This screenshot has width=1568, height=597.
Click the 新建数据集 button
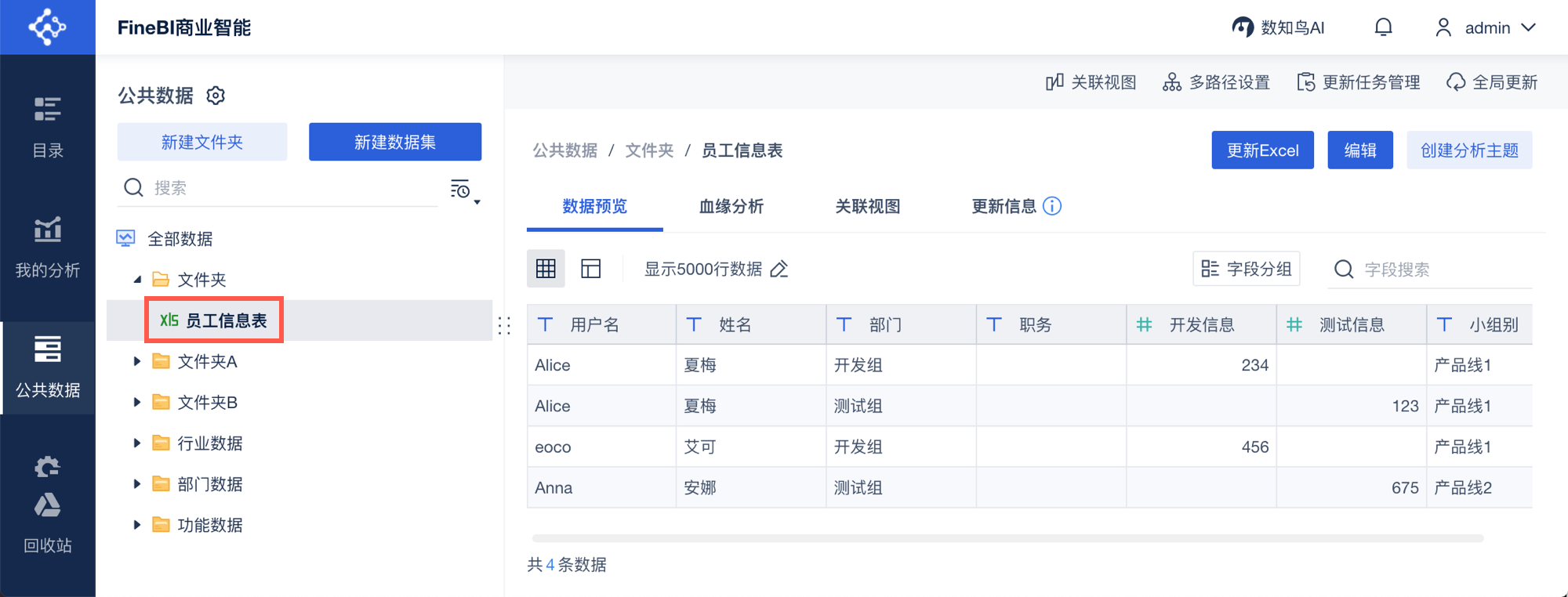pos(395,142)
